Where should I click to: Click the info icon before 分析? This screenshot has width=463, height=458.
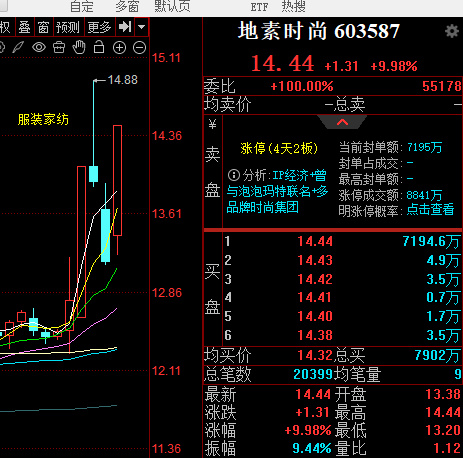click(x=234, y=175)
